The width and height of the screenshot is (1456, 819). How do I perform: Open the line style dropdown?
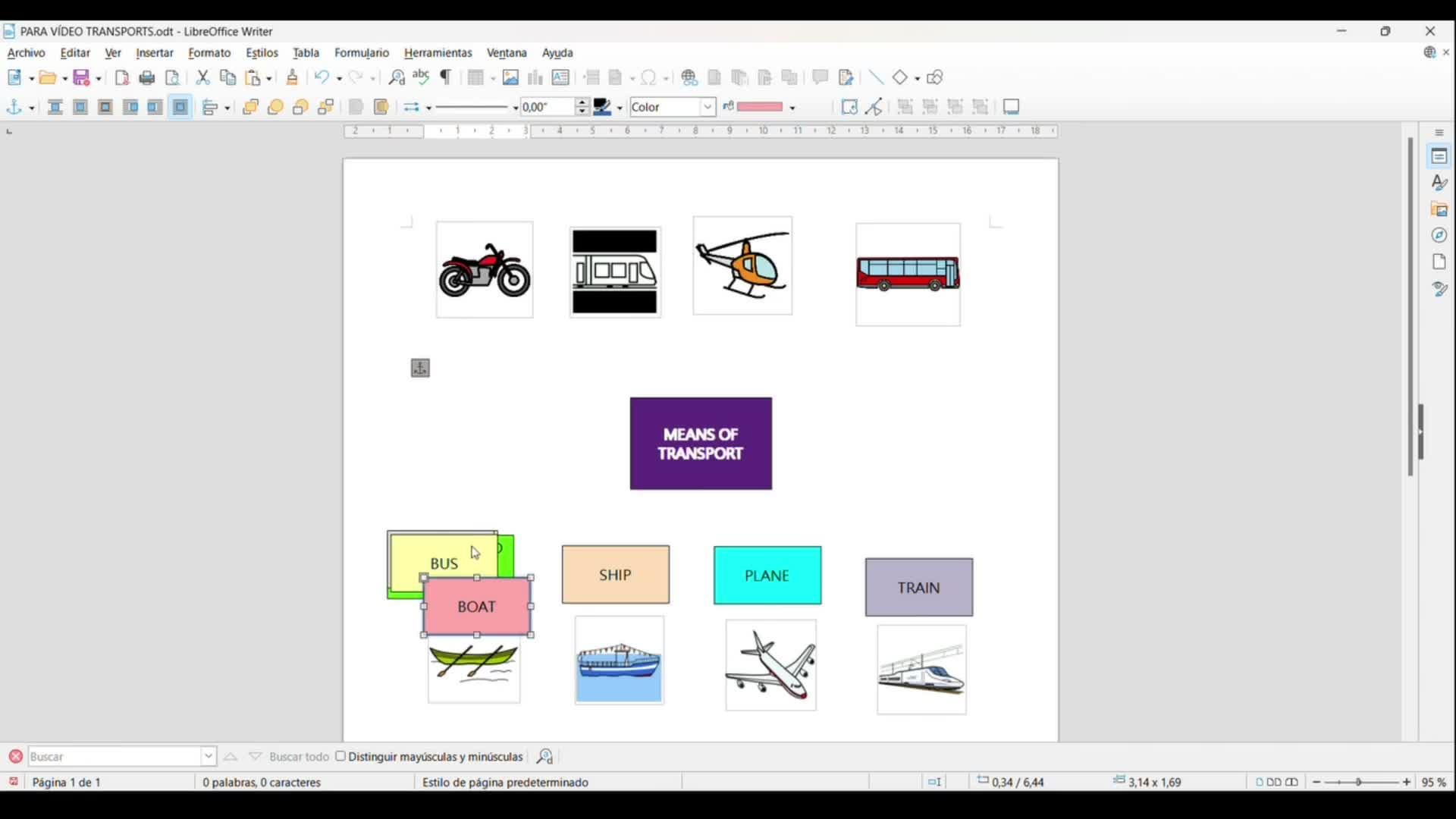516,108
